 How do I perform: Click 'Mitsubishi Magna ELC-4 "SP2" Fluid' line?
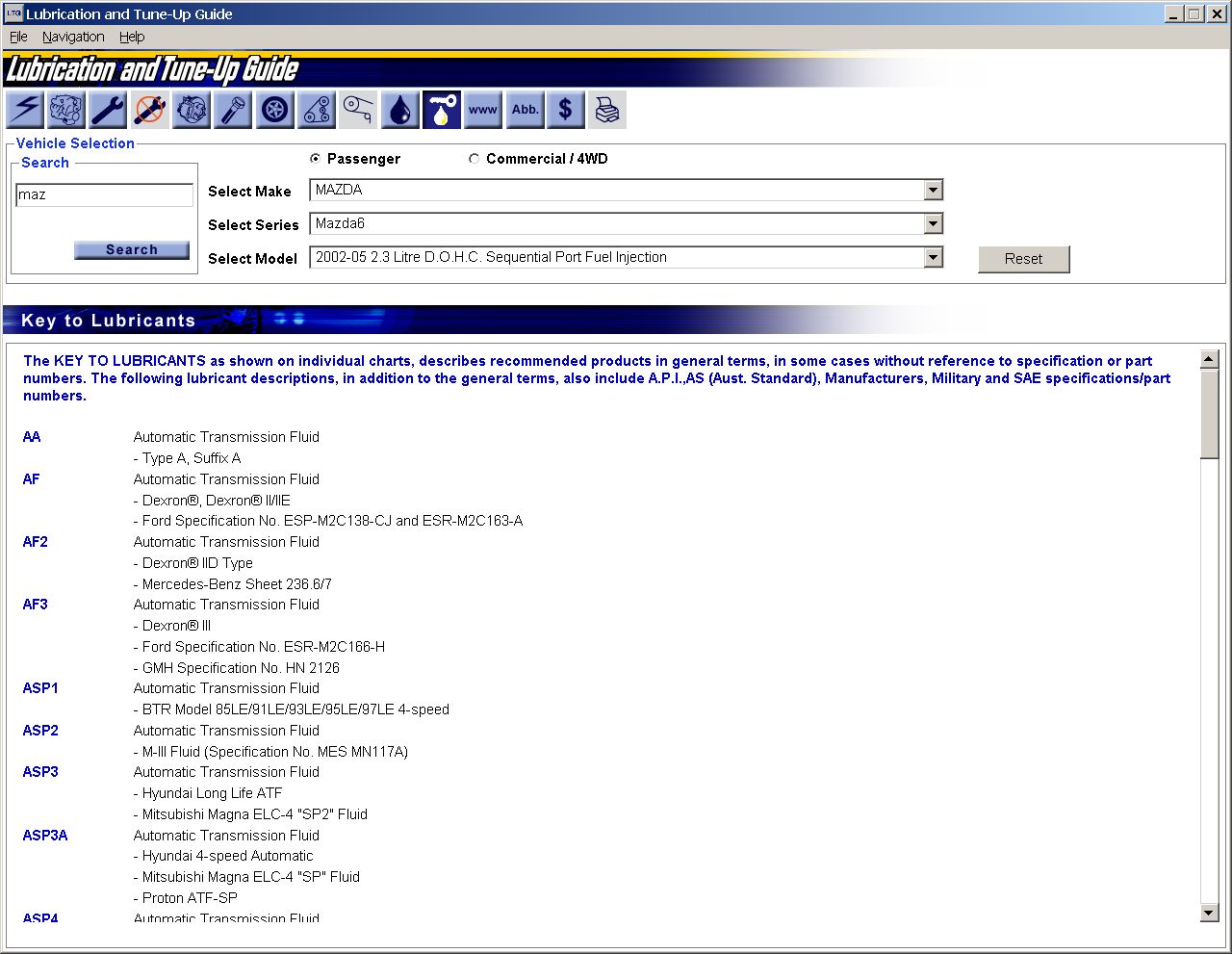point(250,814)
